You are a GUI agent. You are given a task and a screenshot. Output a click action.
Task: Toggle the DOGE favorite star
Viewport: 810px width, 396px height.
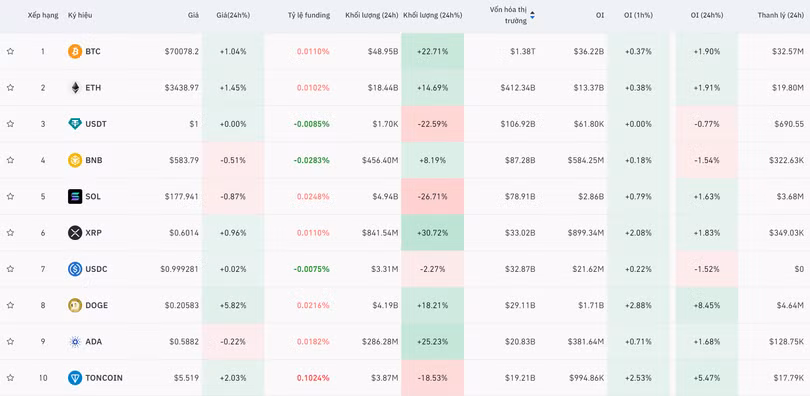tap(10, 305)
